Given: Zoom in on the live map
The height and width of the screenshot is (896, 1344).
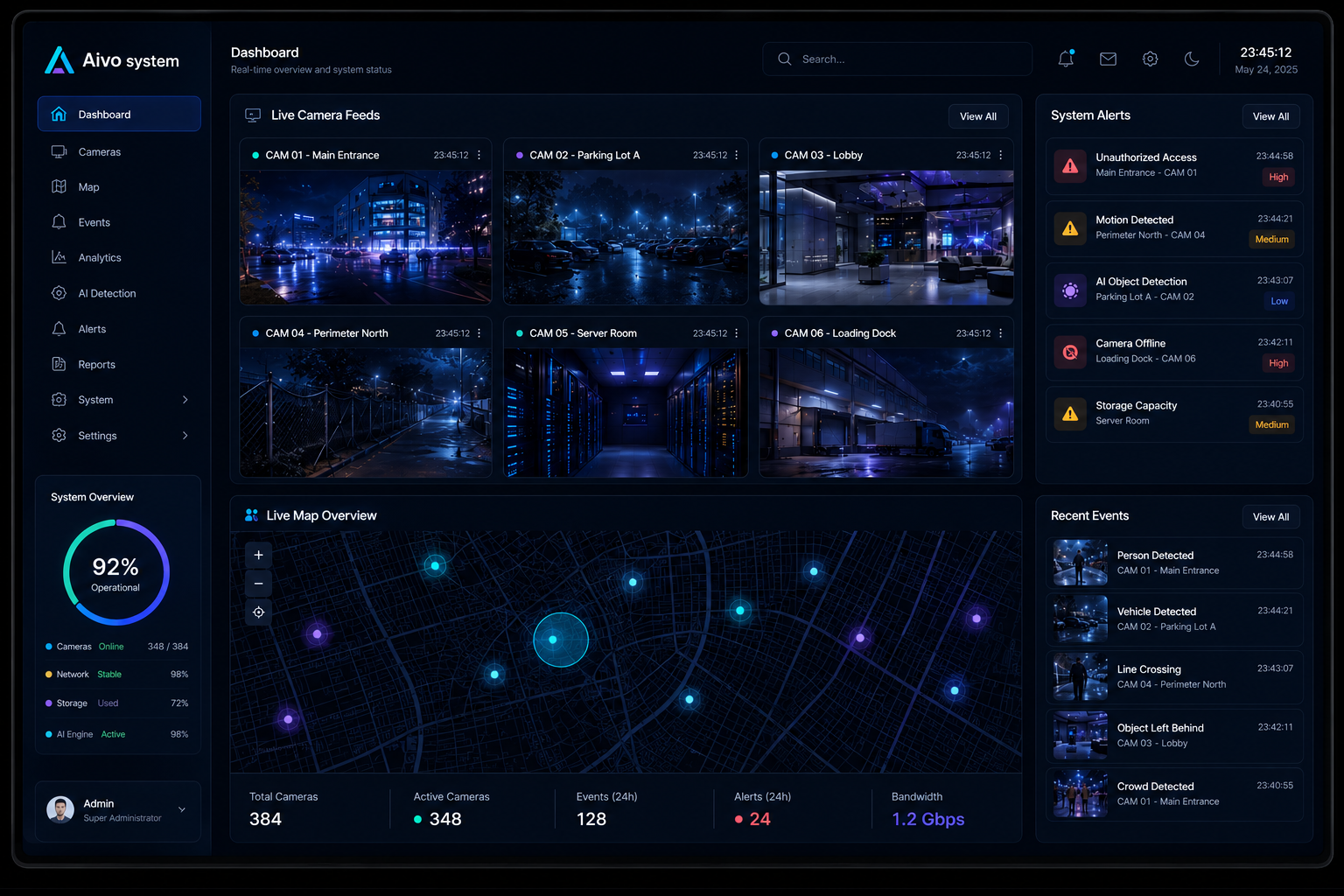Looking at the screenshot, I should 258,555.
